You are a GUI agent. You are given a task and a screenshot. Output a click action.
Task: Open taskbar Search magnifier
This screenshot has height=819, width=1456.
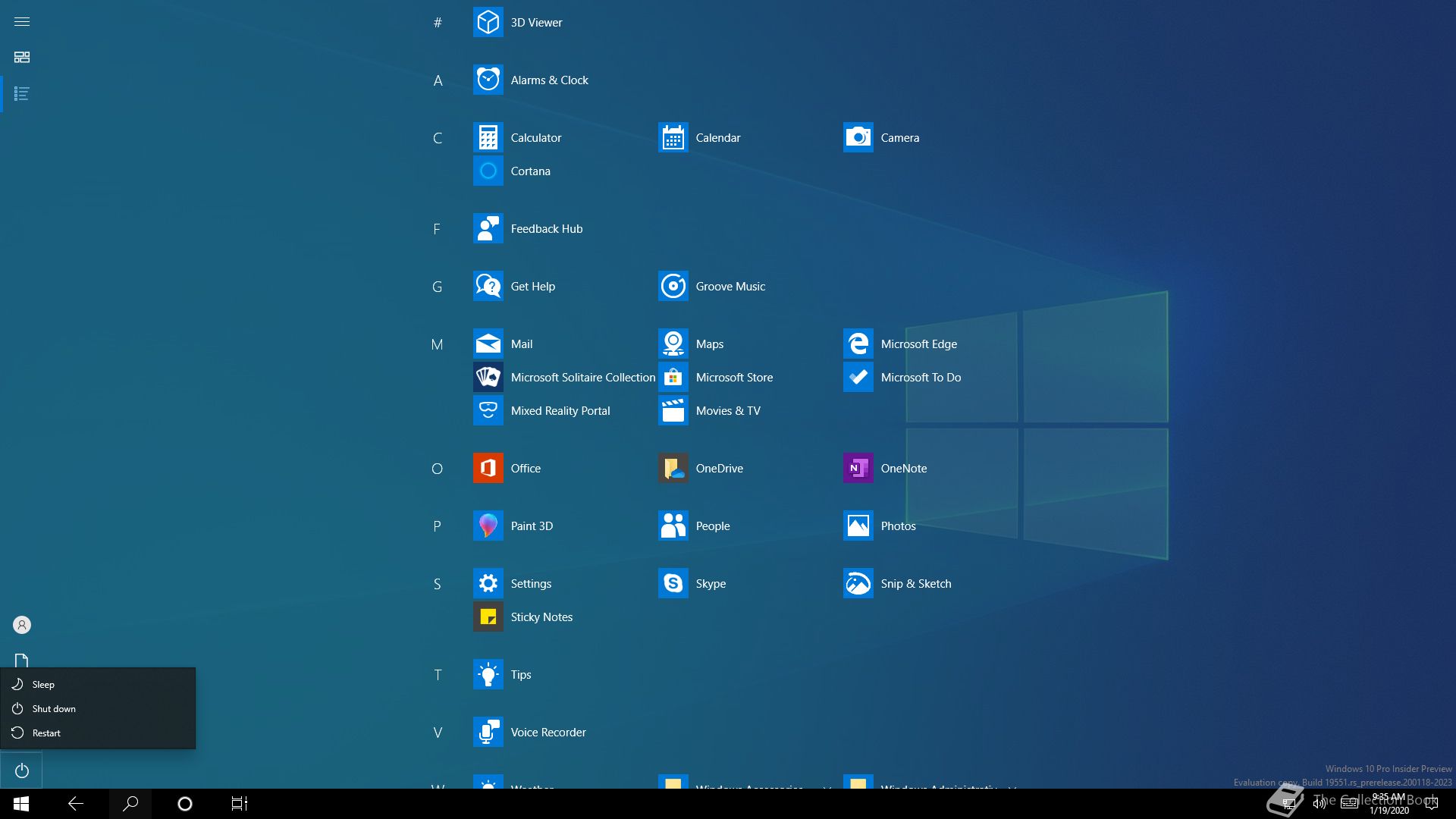click(130, 804)
